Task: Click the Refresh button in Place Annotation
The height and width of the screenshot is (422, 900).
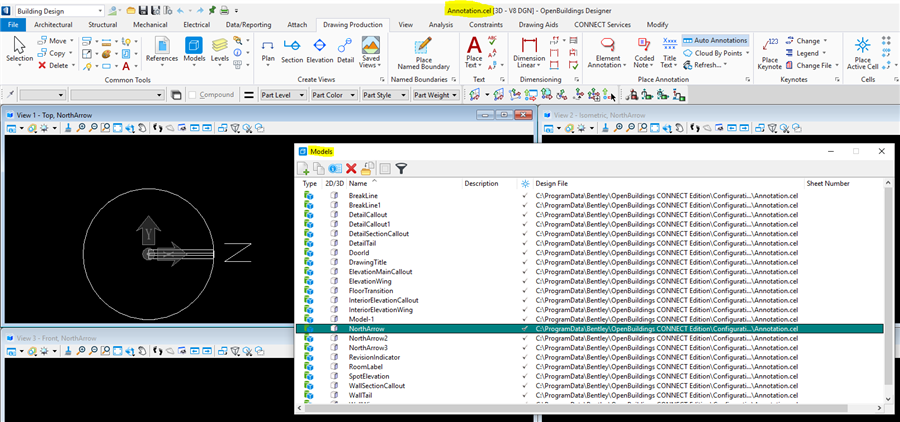Action: (x=703, y=65)
